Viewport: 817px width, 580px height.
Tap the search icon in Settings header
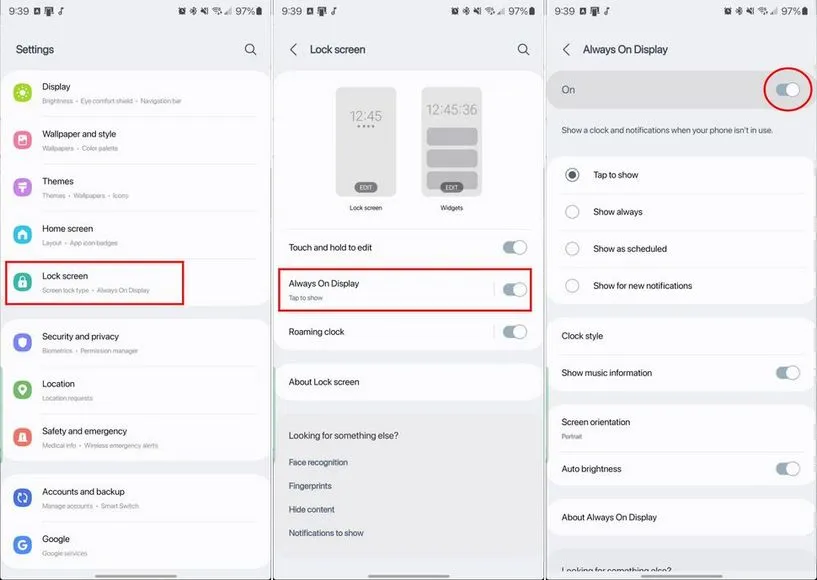point(250,49)
